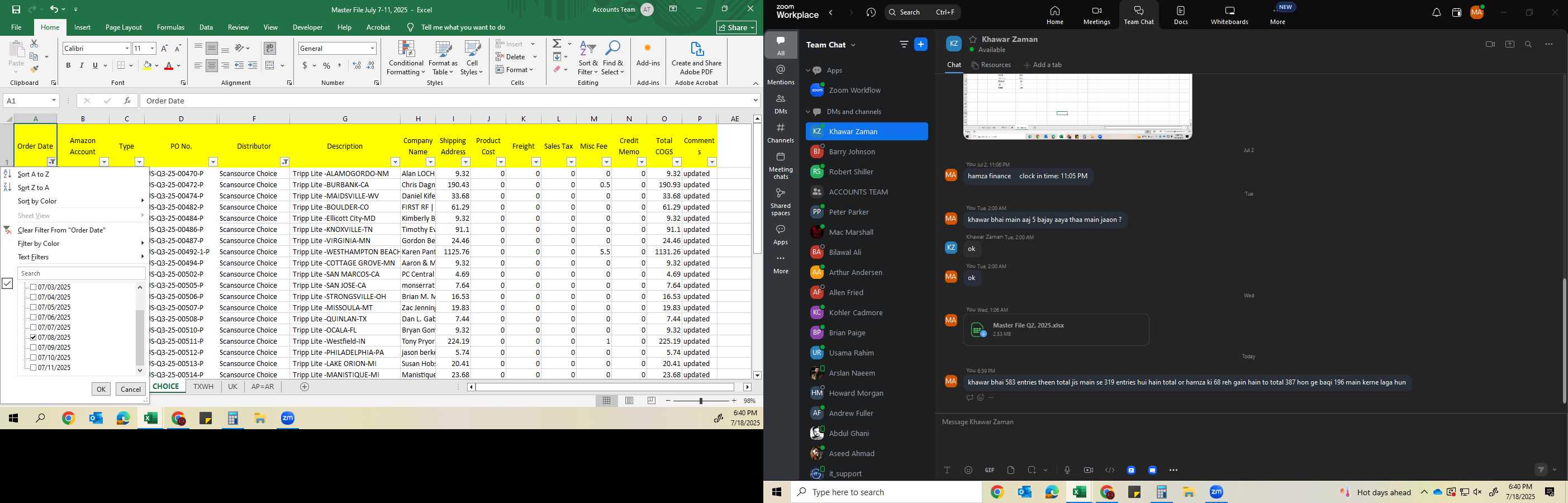This screenshot has height=503, width=1568.
Task: Check the 07/05/2025 filter box
Action: (34, 307)
